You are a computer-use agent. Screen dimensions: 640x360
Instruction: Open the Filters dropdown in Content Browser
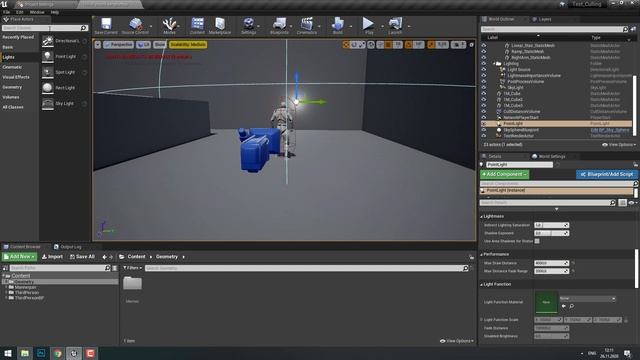click(132, 268)
